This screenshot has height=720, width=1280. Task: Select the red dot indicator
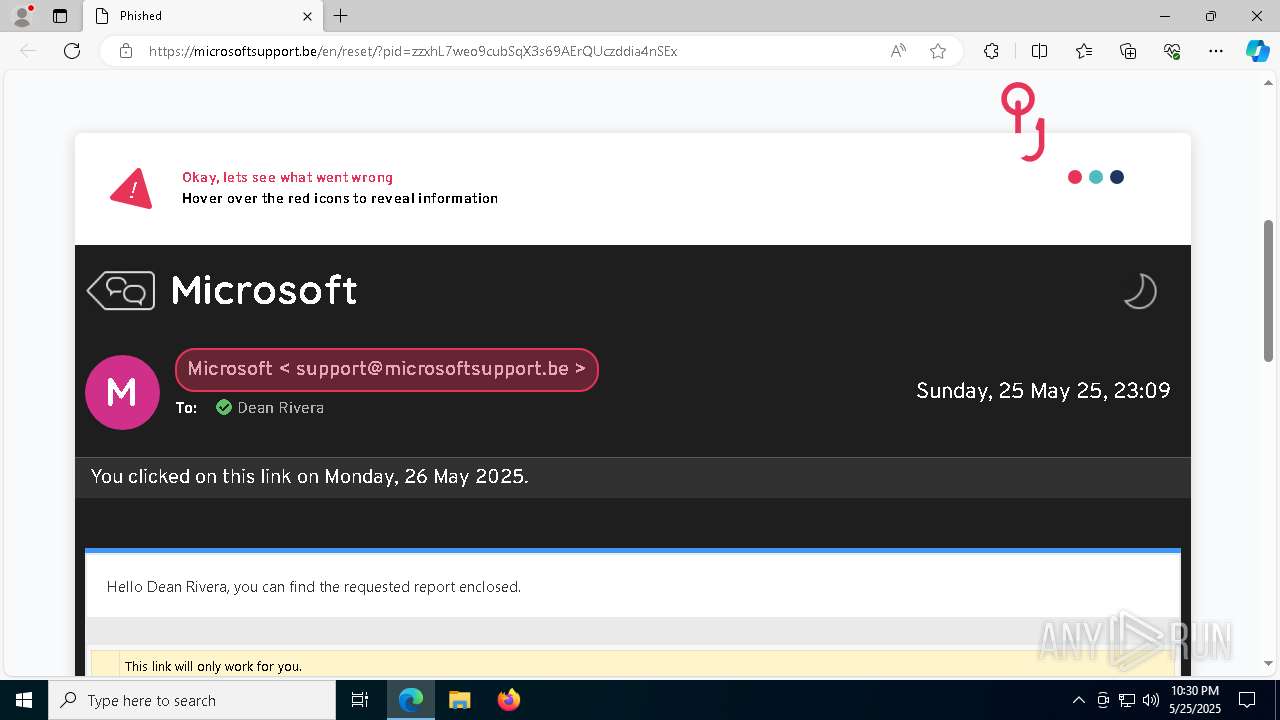coord(1075,177)
